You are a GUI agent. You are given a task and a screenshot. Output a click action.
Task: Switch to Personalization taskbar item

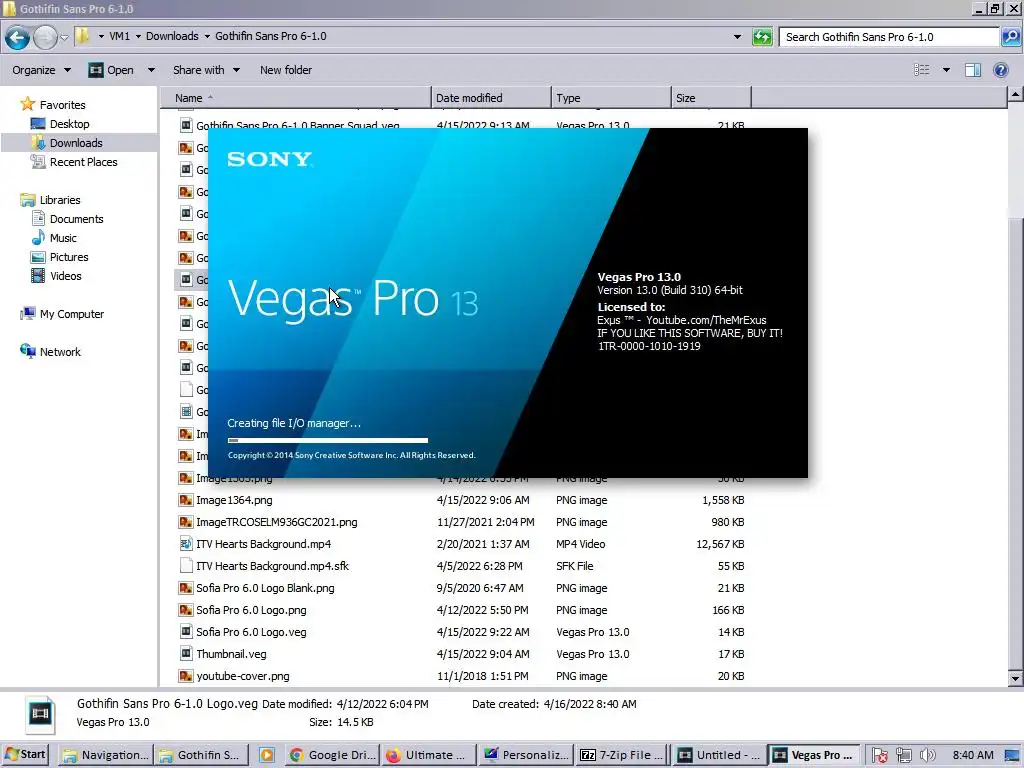[x=526, y=755]
